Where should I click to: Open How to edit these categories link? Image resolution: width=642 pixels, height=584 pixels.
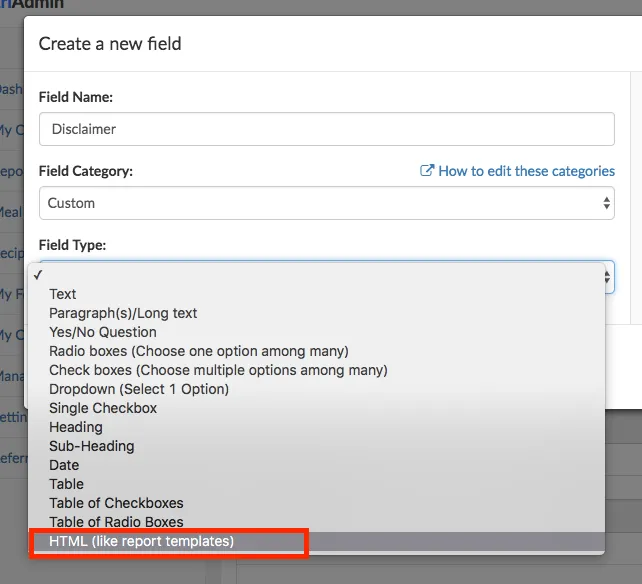(x=526, y=171)
